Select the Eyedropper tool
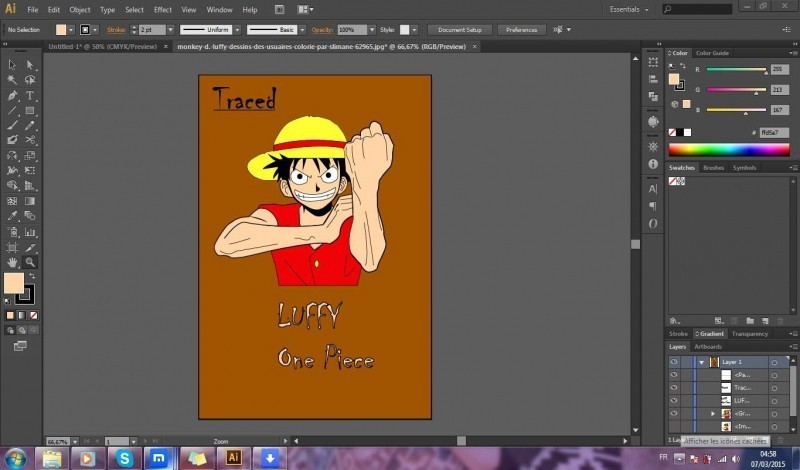The height and width of the screenshot is (470, 800). click(x=12, y=215)
